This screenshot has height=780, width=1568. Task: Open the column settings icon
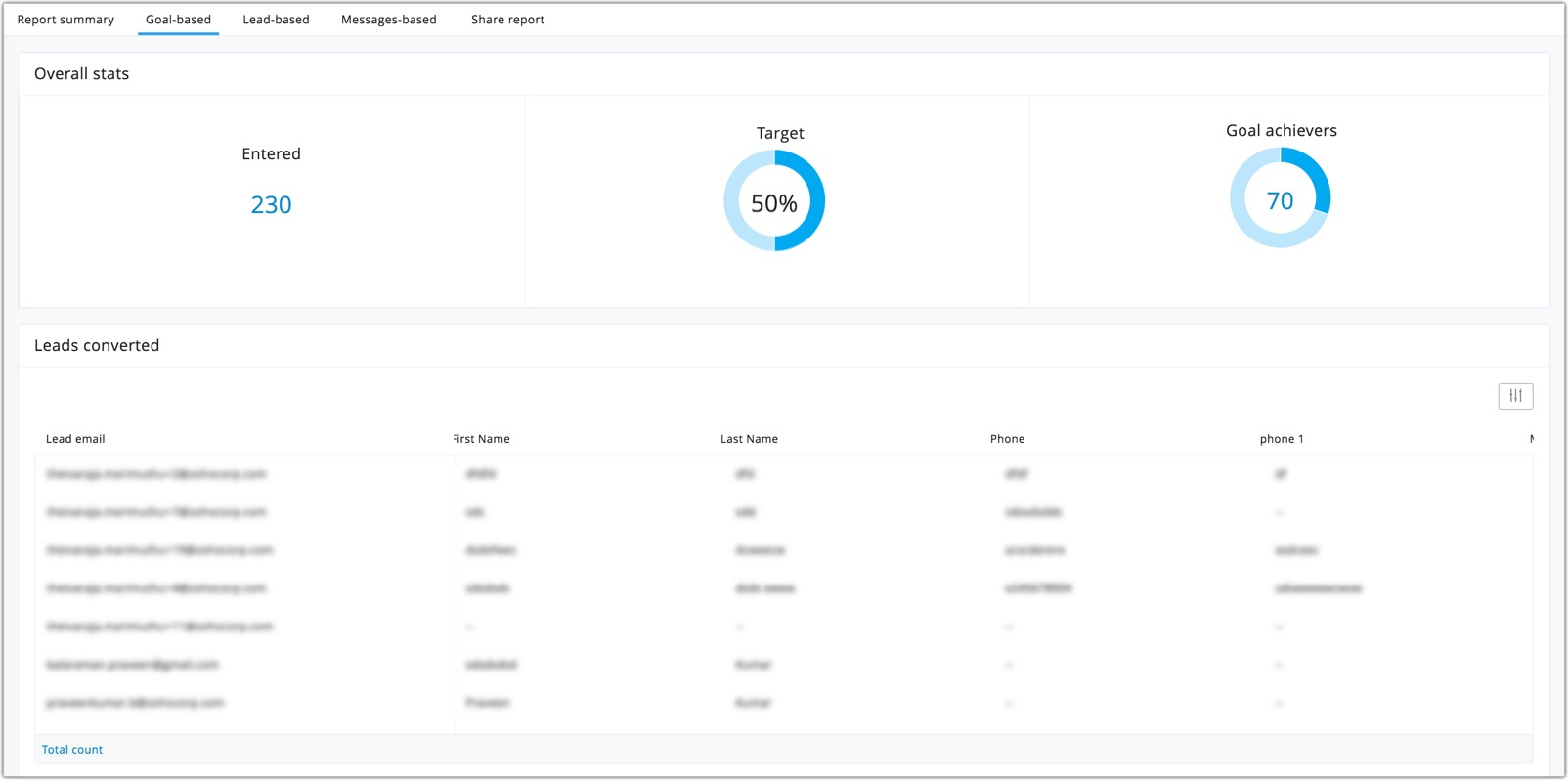[x=1515, y=396]
